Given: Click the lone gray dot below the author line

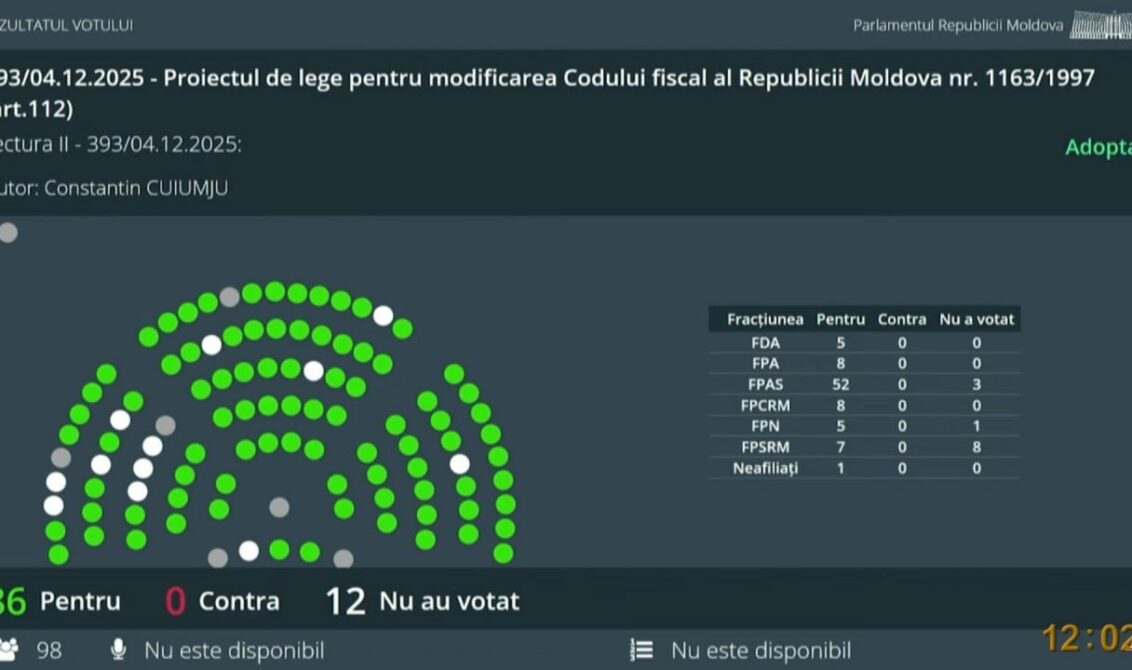Looking at the screenshot, I should point(8,233).
